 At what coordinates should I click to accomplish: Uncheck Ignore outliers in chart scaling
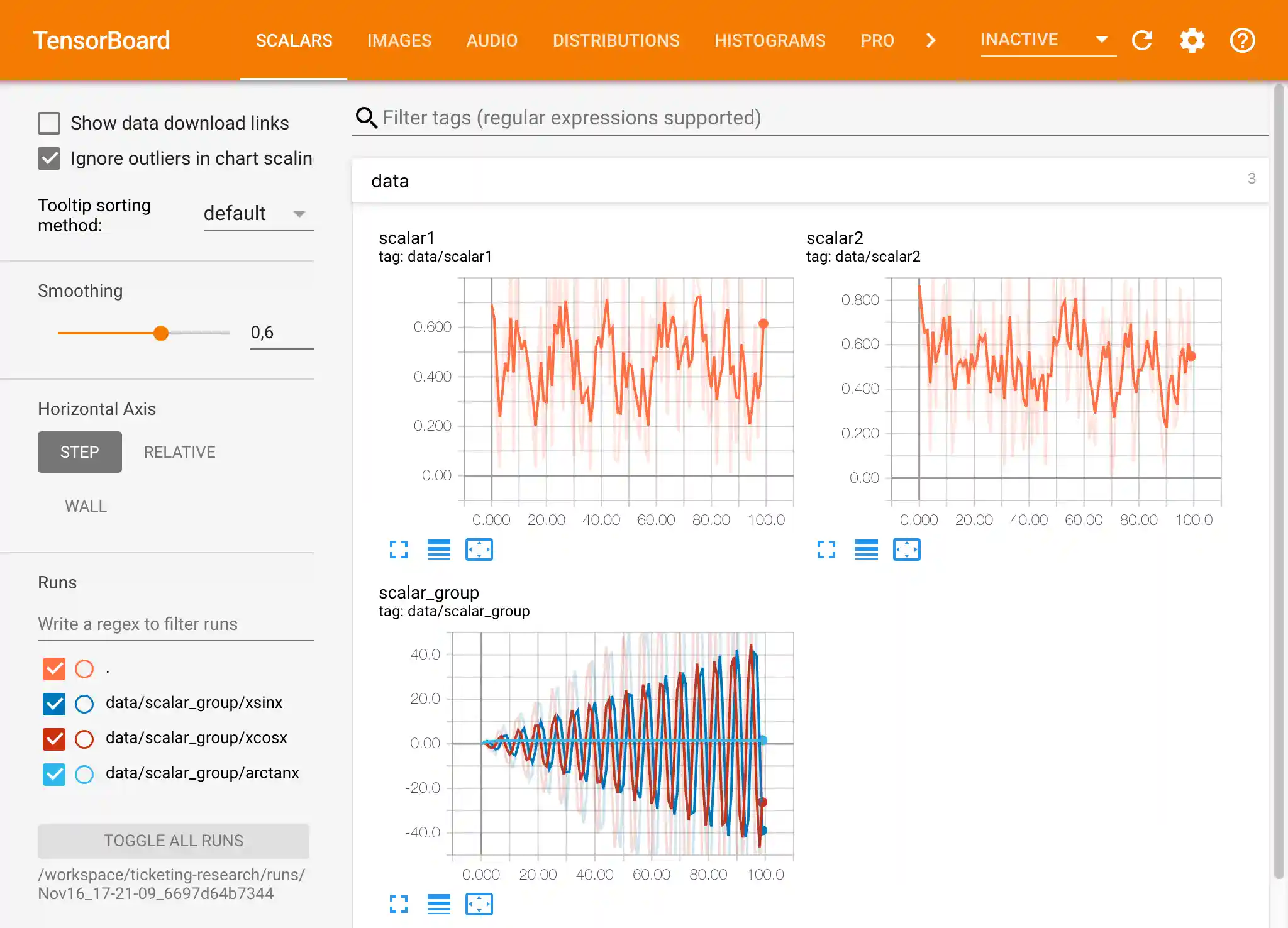[49, 158]
